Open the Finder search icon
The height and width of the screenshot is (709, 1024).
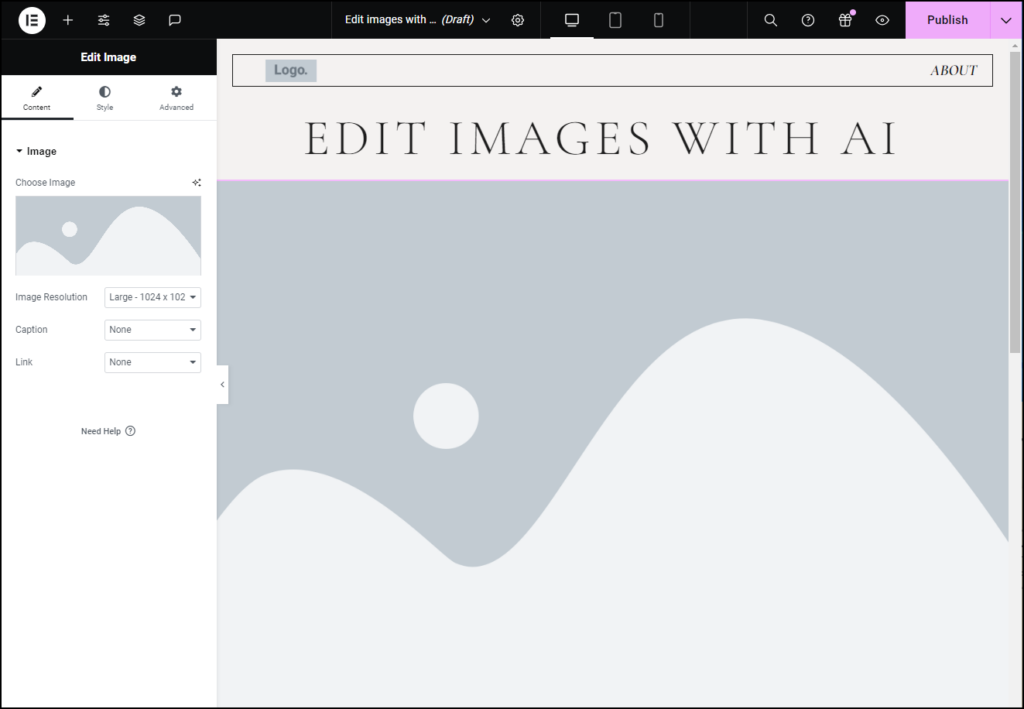tap(770, 20)
